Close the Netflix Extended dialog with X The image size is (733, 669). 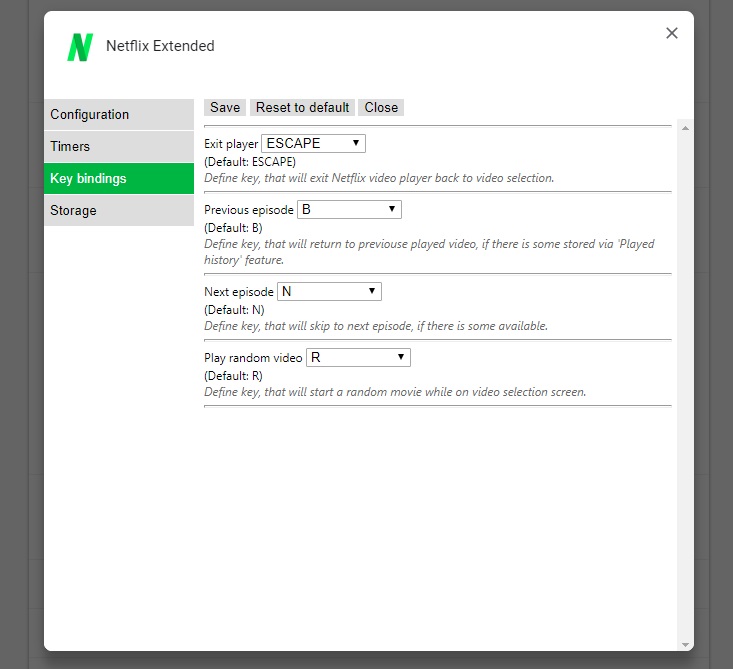[672, 33]
